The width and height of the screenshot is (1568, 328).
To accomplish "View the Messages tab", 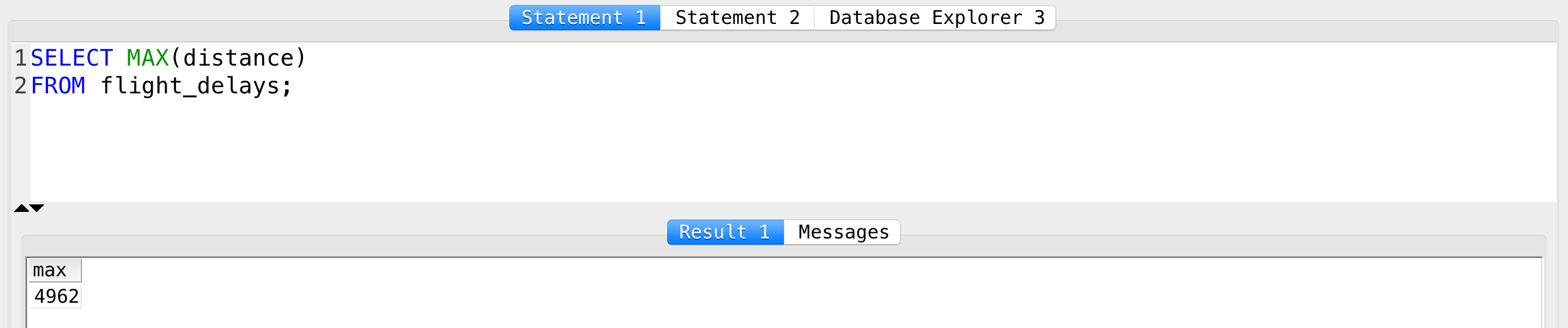I will [843, 232].
